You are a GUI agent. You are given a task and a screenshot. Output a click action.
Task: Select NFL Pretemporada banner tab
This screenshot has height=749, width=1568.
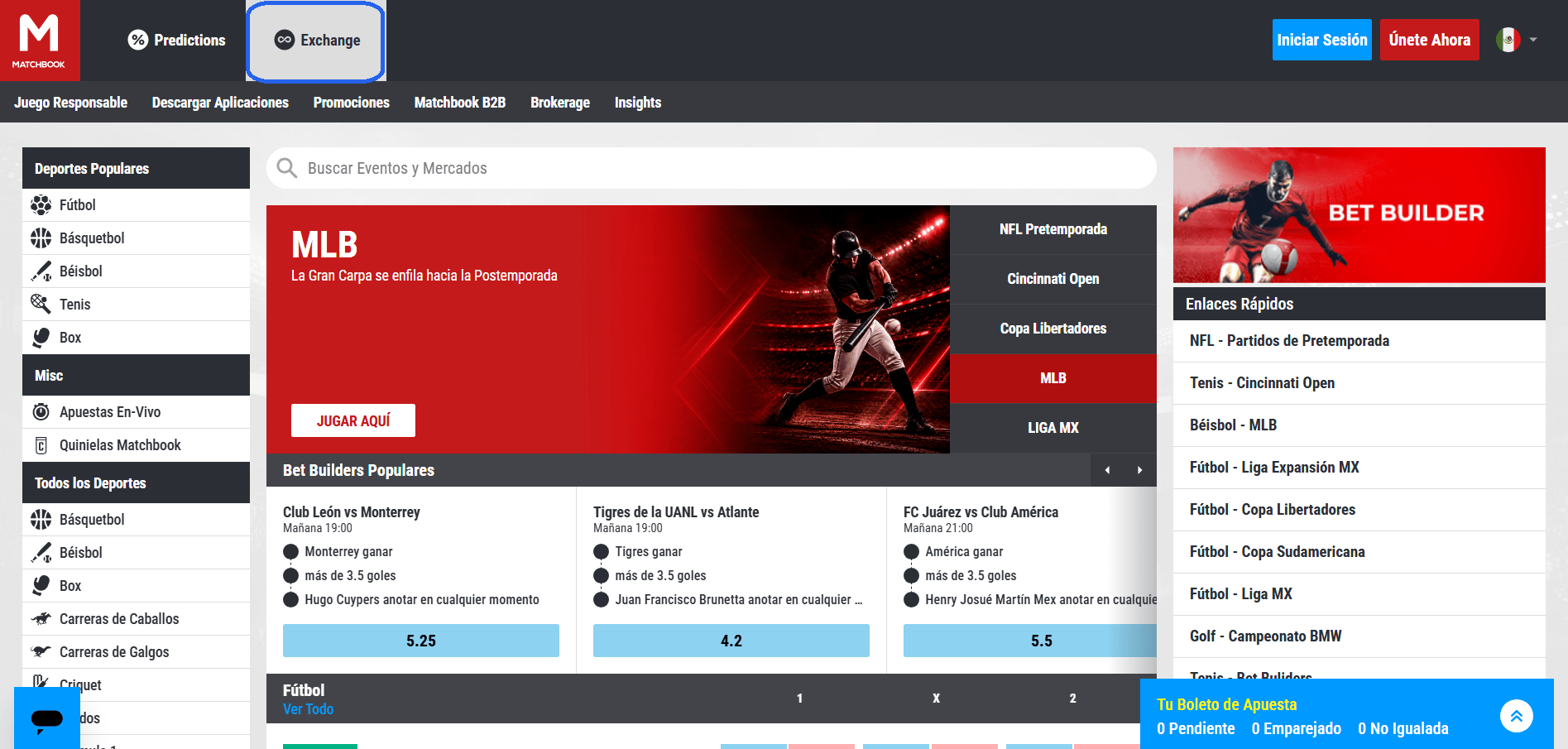(x=1053, y=229)
